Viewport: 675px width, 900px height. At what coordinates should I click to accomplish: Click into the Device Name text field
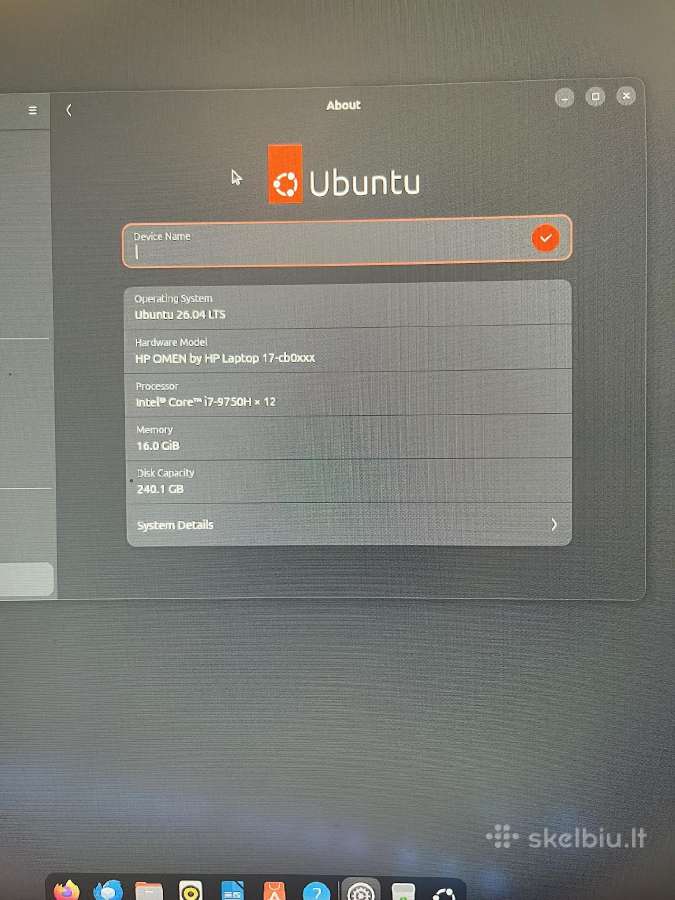point(347,242)
